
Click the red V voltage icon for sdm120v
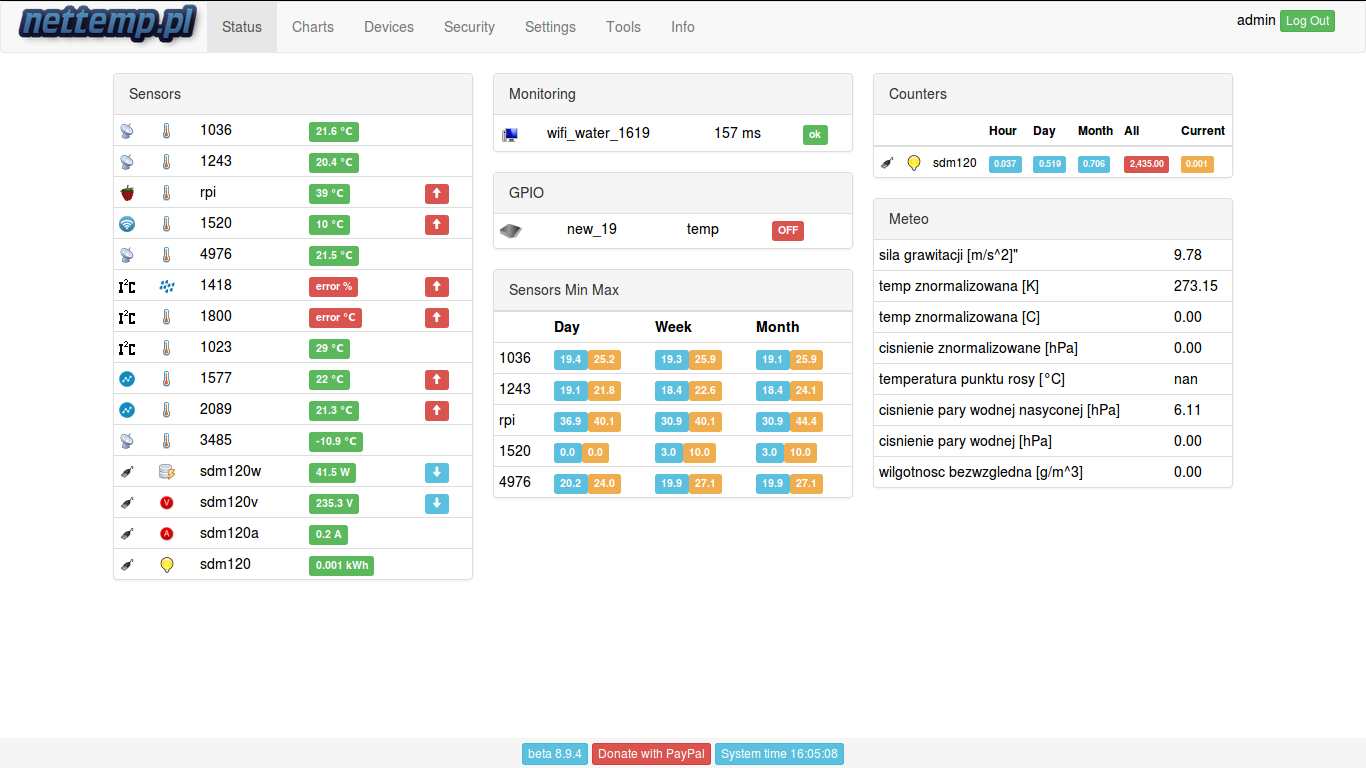[x=167, y=503]
